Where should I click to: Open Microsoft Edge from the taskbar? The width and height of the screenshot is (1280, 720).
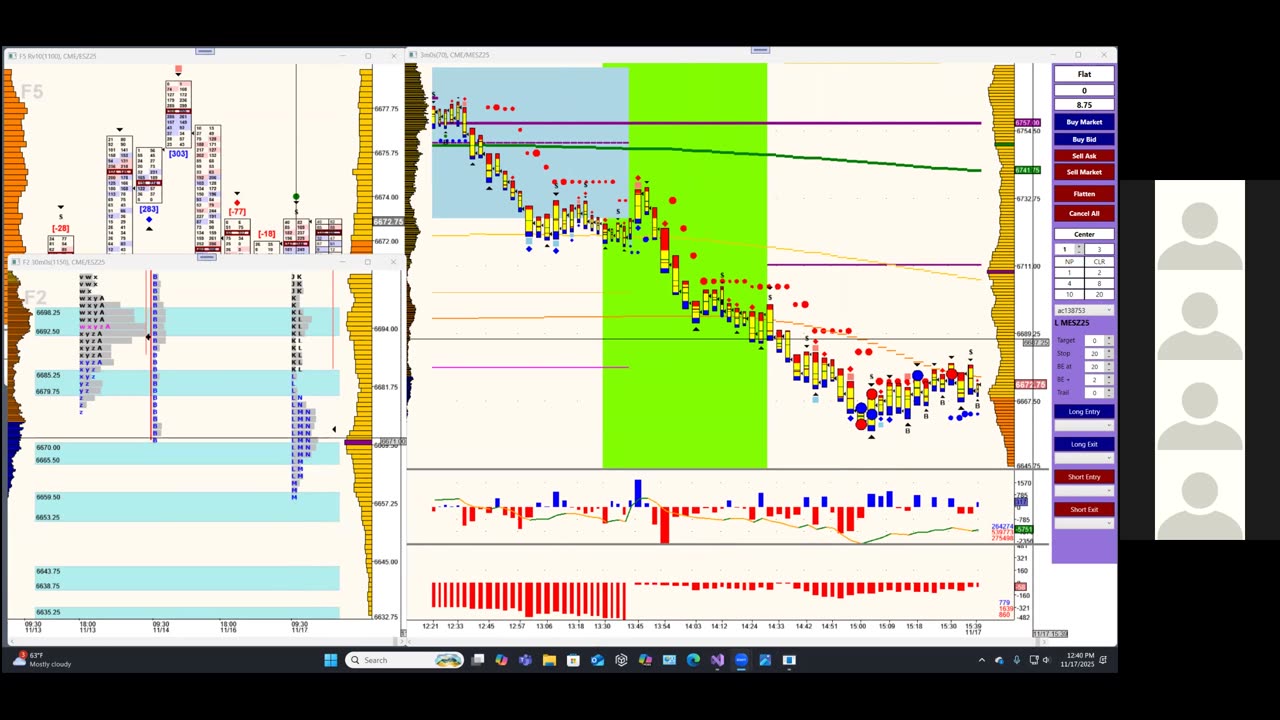point(693,660)
